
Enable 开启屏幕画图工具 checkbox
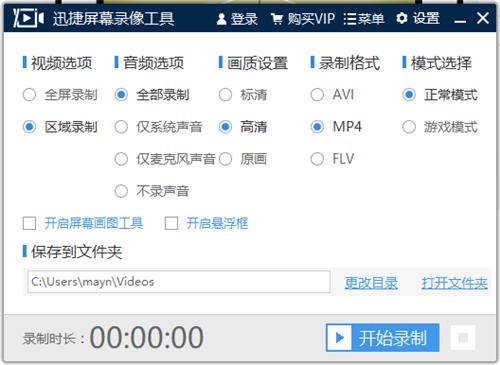point(29,223)
